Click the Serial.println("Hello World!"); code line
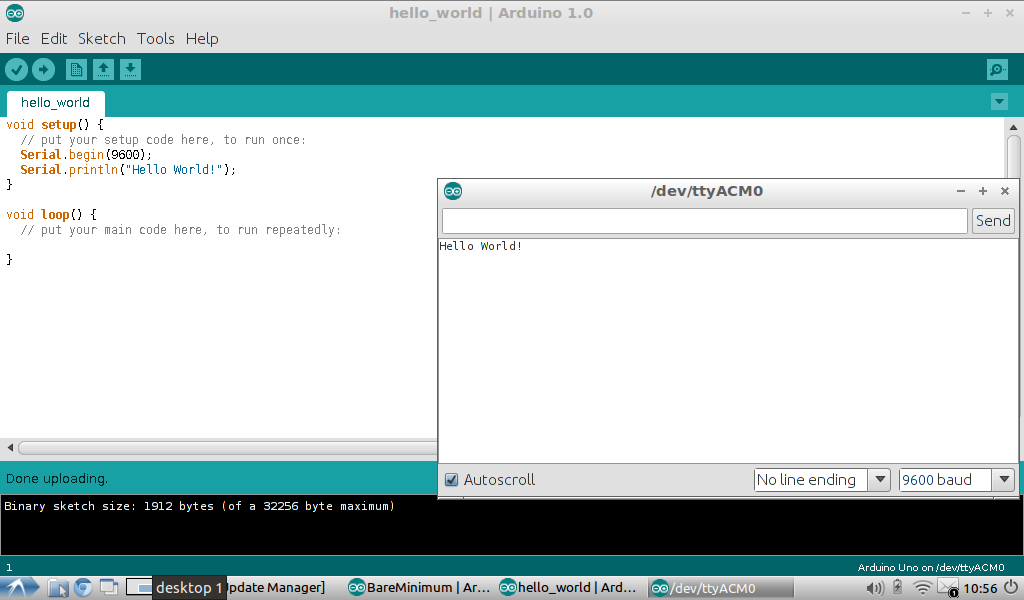Viewport: 1024px width, 600px height. pos(128,170)
